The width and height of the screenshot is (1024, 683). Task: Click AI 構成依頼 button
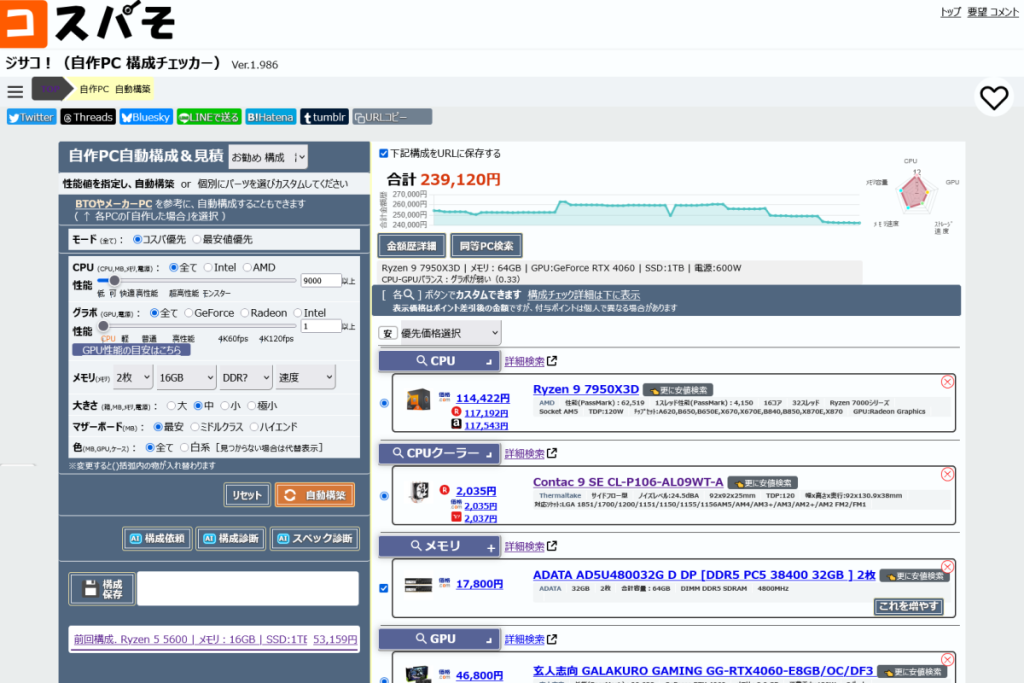[157, 539]
